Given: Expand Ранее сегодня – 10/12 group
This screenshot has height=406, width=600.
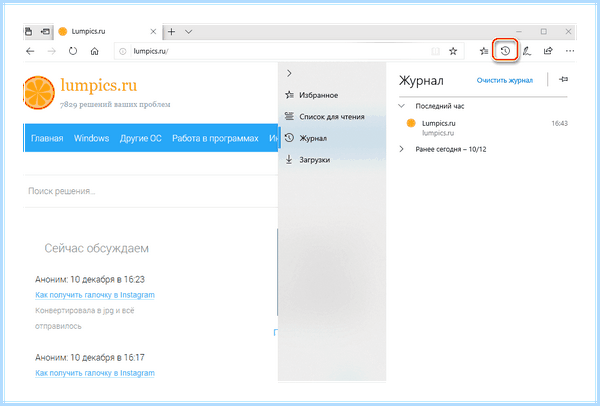Looking at the screenshot, I should coord(401,149).
